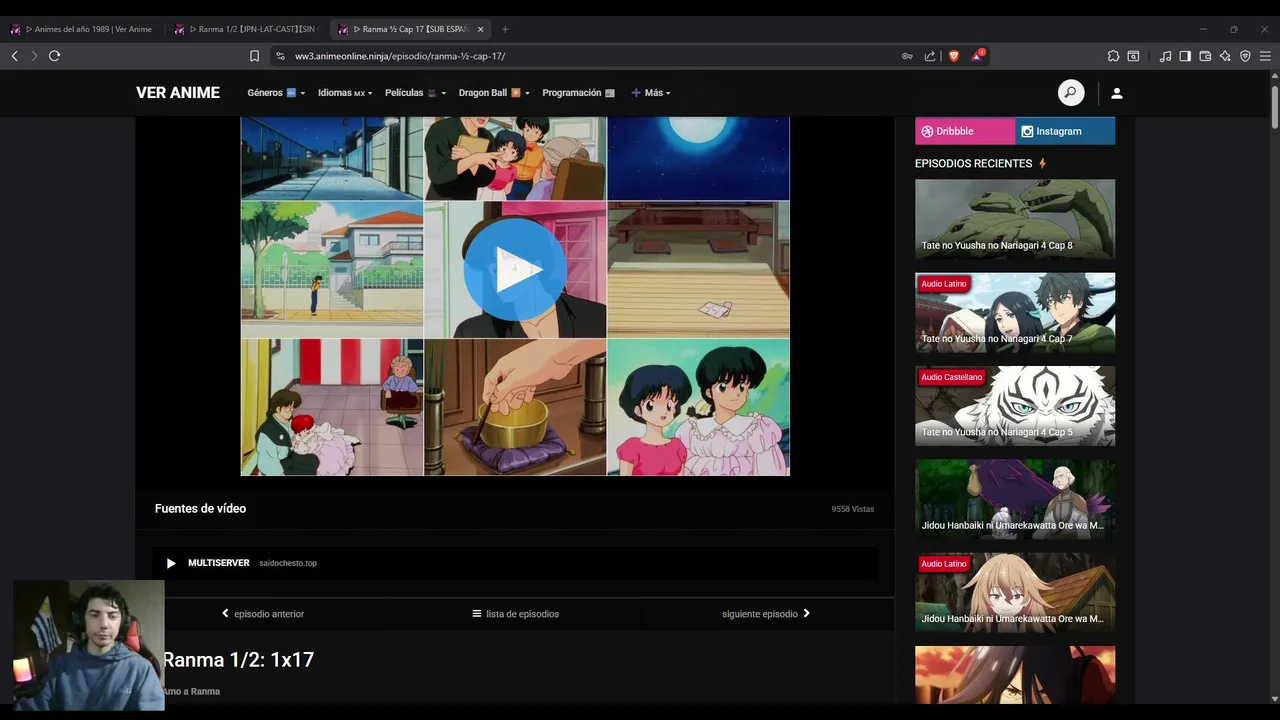Expand the Géneros dropdown menu
The width and height of the screenshot is (1280, 720).
click(276, 93)
